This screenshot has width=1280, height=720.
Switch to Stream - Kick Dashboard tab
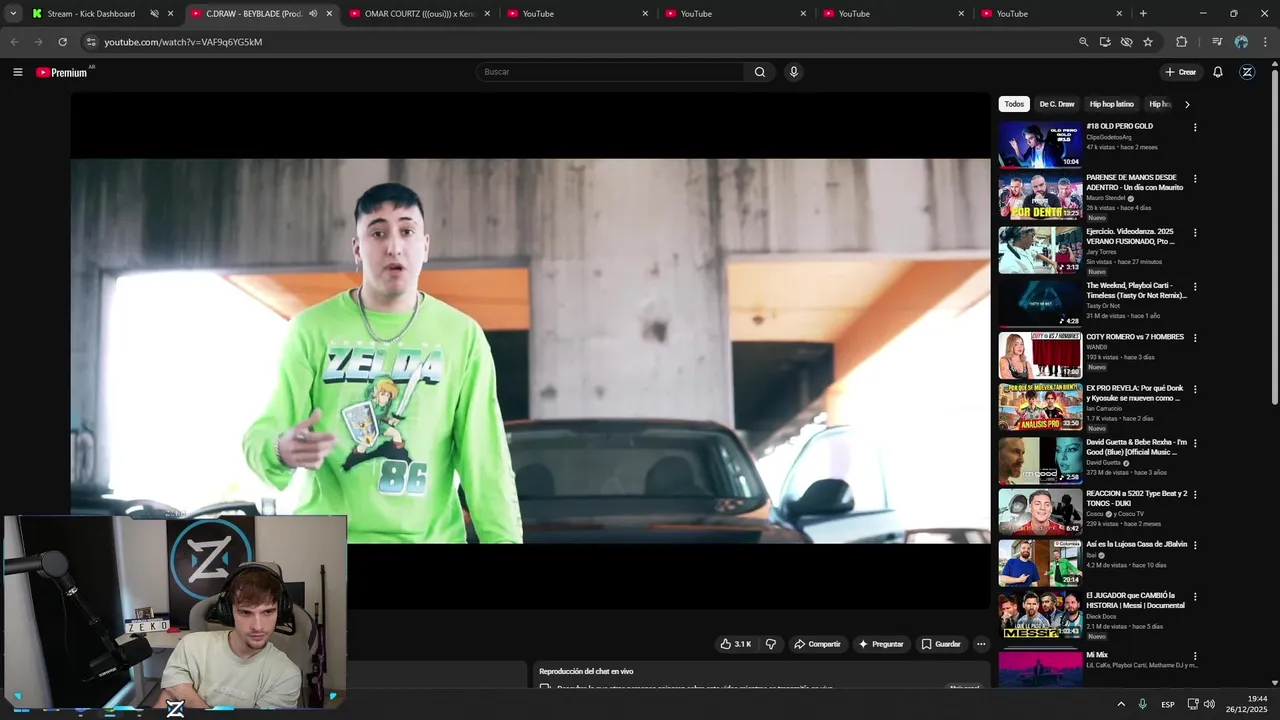tap(91, 14)
